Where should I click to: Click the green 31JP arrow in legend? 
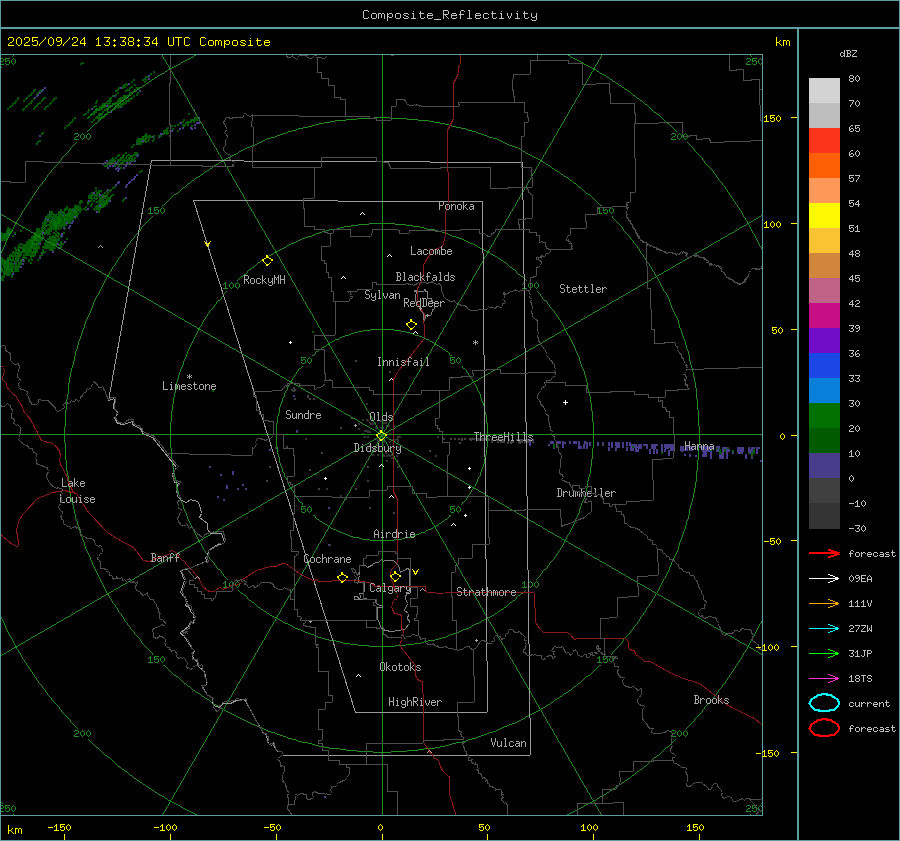point(824,653)
